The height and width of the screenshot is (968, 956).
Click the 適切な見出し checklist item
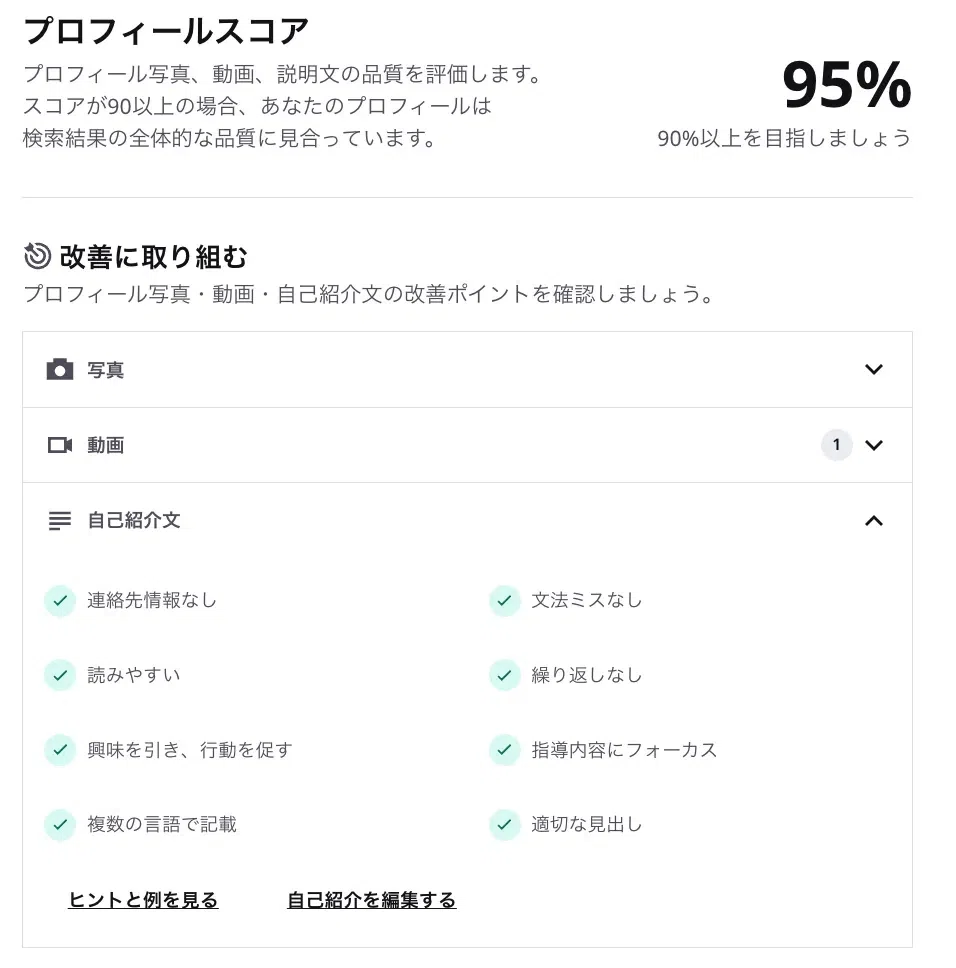(586, 824)
